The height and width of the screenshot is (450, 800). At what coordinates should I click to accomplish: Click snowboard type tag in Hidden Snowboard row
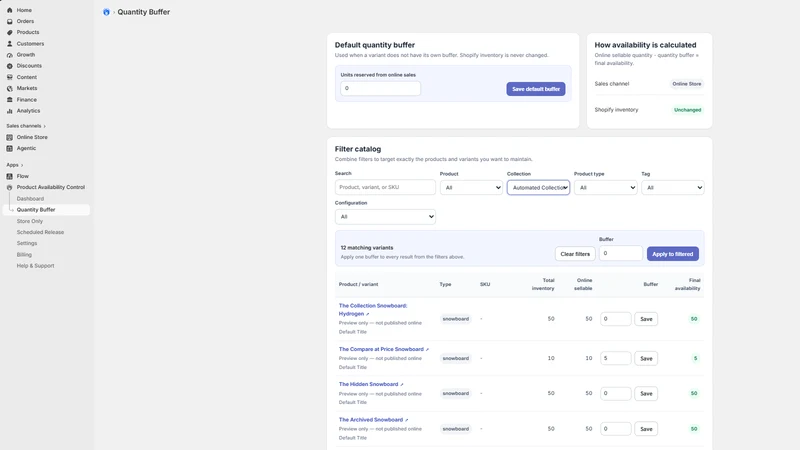456,393
